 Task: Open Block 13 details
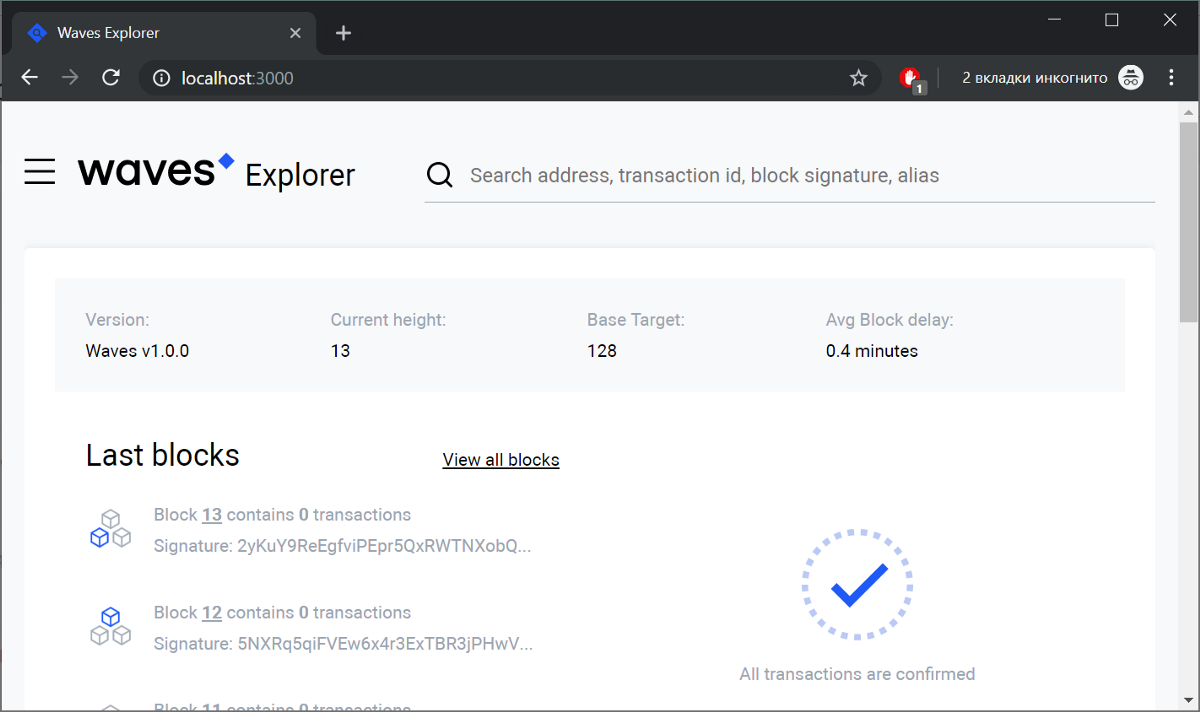pos(213,514)
